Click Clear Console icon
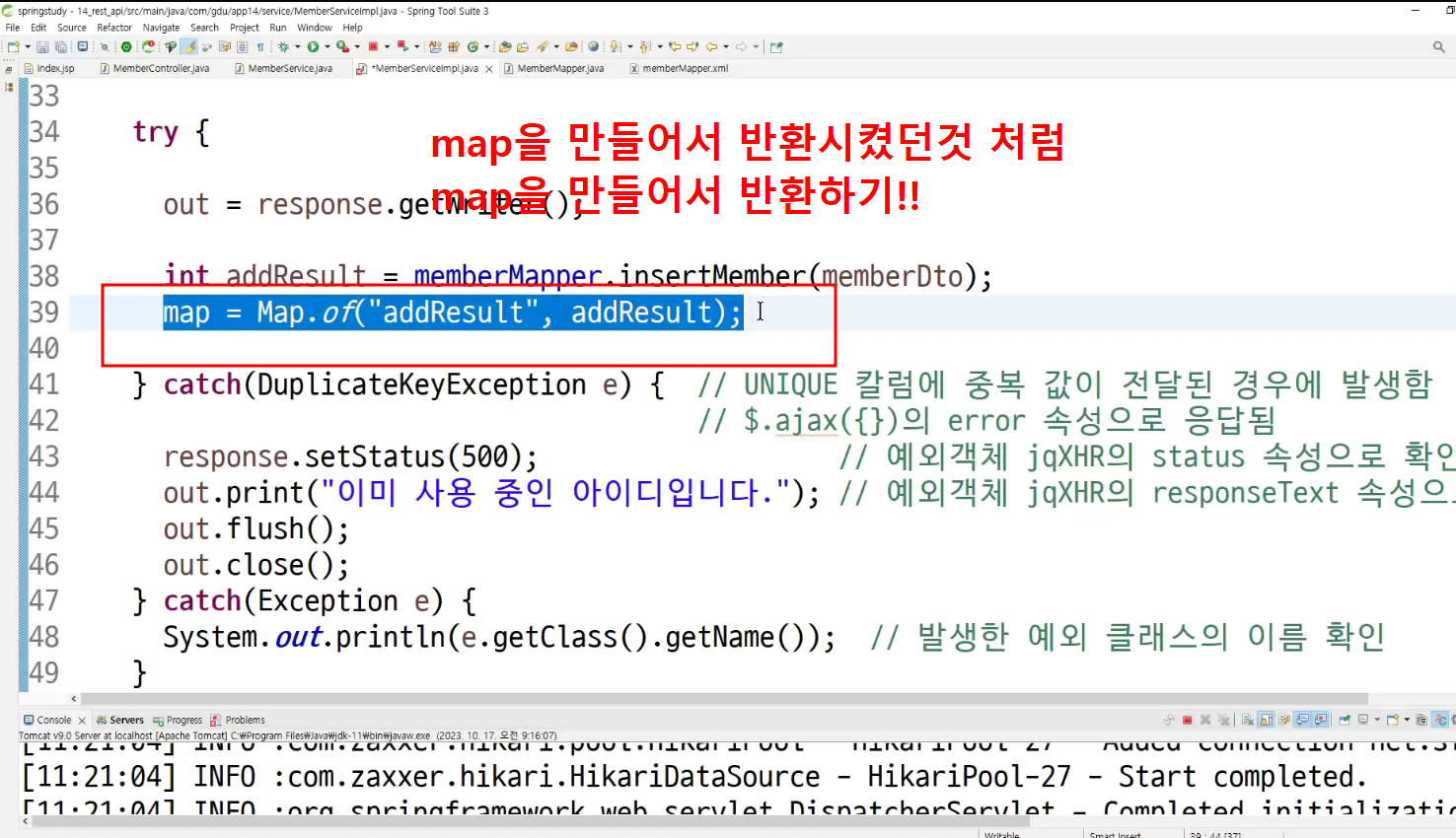The height and width of the screenshot is (838, 1456). coord(1247,720)
